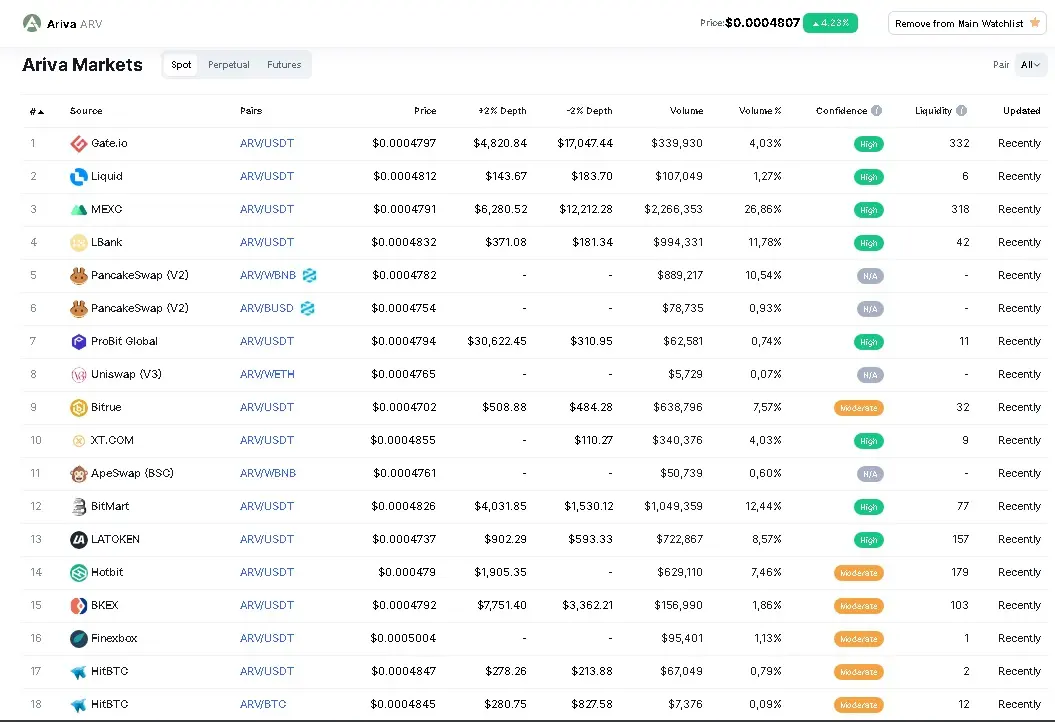Click the watchlist star icon
Screen dimensions: 1055x722
tap(1035, 23)
